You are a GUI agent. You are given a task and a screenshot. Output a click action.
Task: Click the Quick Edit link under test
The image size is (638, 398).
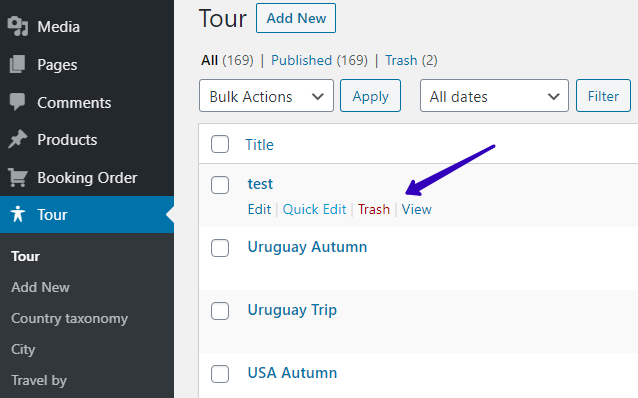[x=314, y=209]
